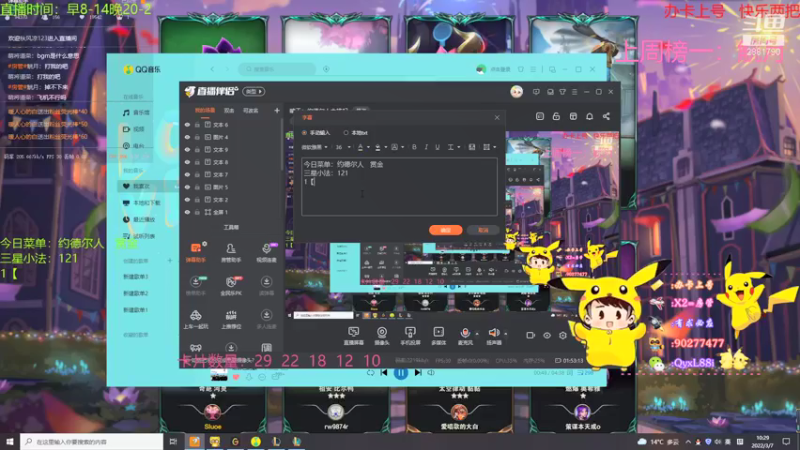Pause playback in QQ Music
Screen dimensions: 800x450
click(x=401, y=373)
